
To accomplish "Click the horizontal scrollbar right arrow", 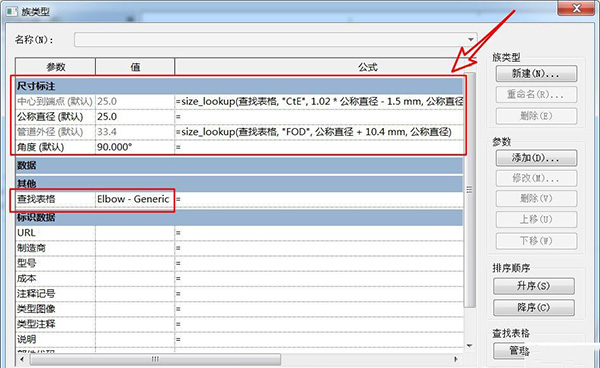I will tap(456, 359).
